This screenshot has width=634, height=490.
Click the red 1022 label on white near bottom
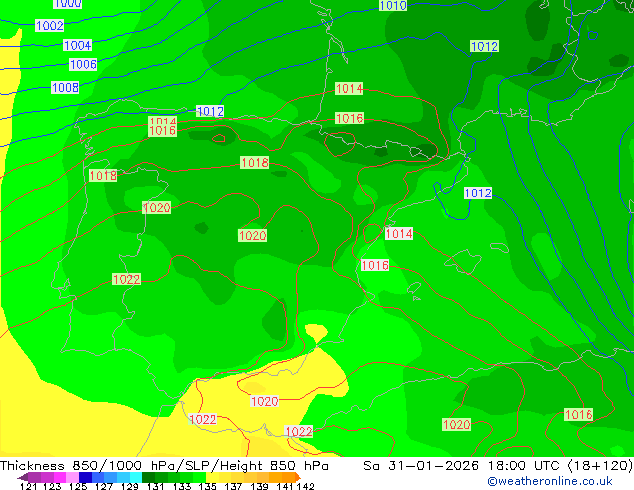click(299, 431)
